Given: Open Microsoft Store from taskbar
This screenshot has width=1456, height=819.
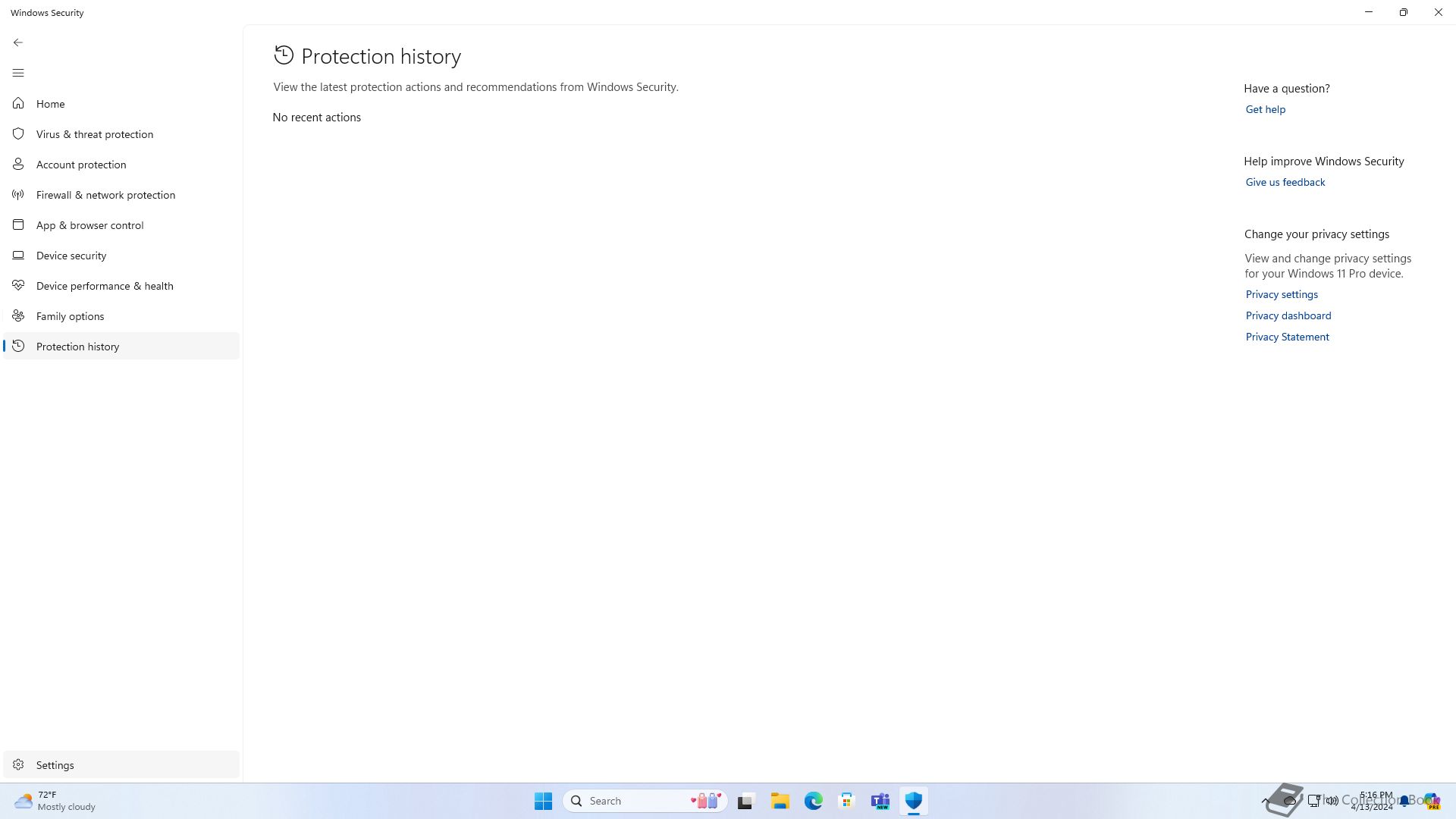Looking at the screenshot, I should coord(846,801).
